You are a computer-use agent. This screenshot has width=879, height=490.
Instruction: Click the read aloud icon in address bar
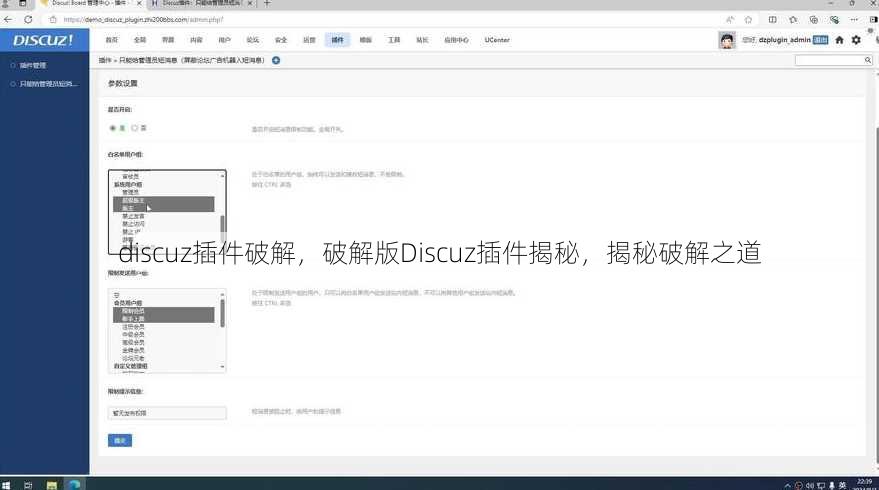point(730,20)
